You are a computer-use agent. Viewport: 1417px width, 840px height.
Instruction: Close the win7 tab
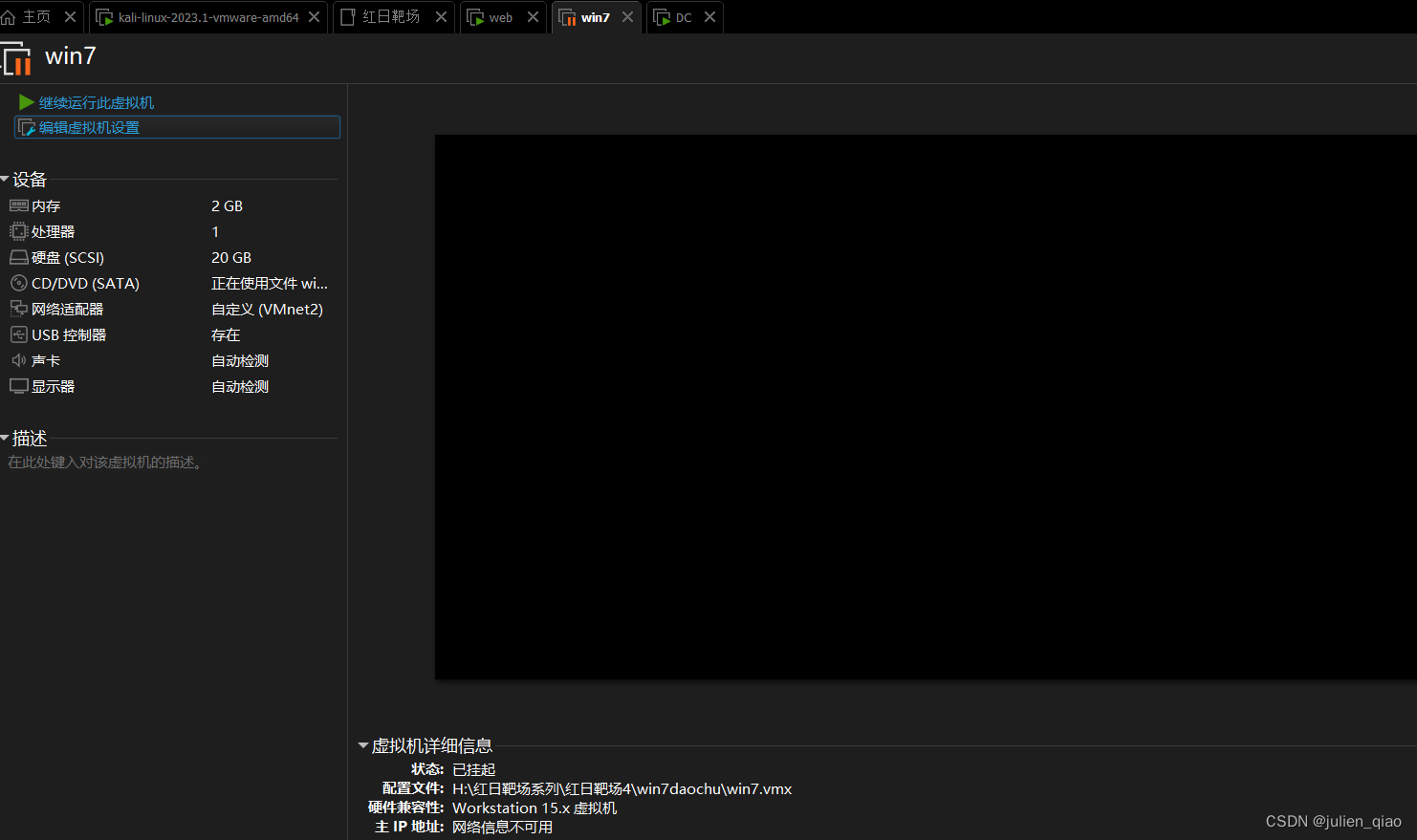coord(627,17)
